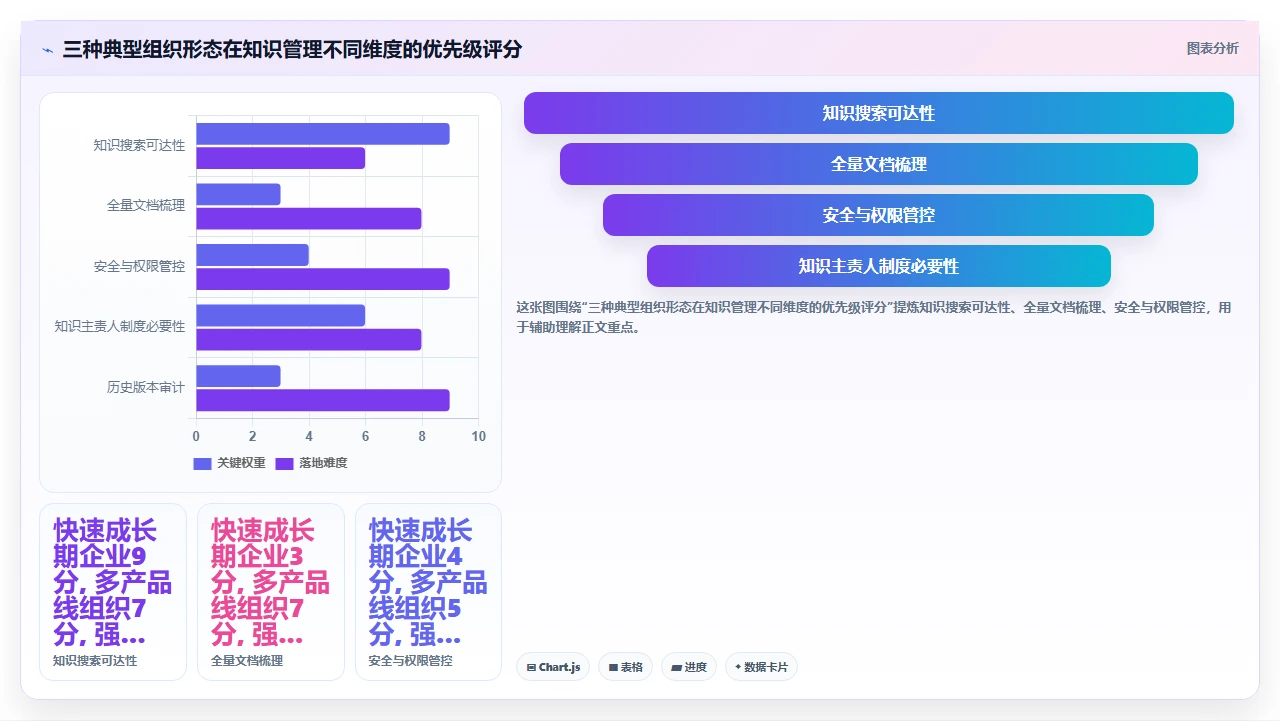This screenshot has height=721, width=1280.
Task: Click the 进度 tag chip
Action: point(688,667)
